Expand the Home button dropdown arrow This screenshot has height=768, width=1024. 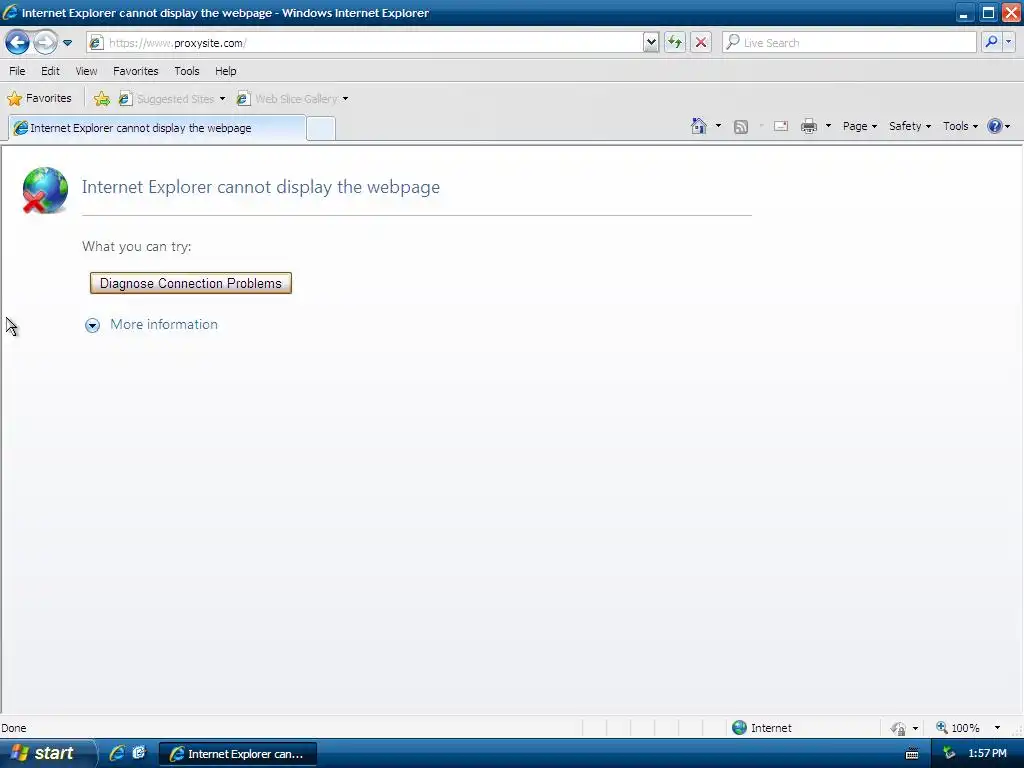click(x=718, y=126)
